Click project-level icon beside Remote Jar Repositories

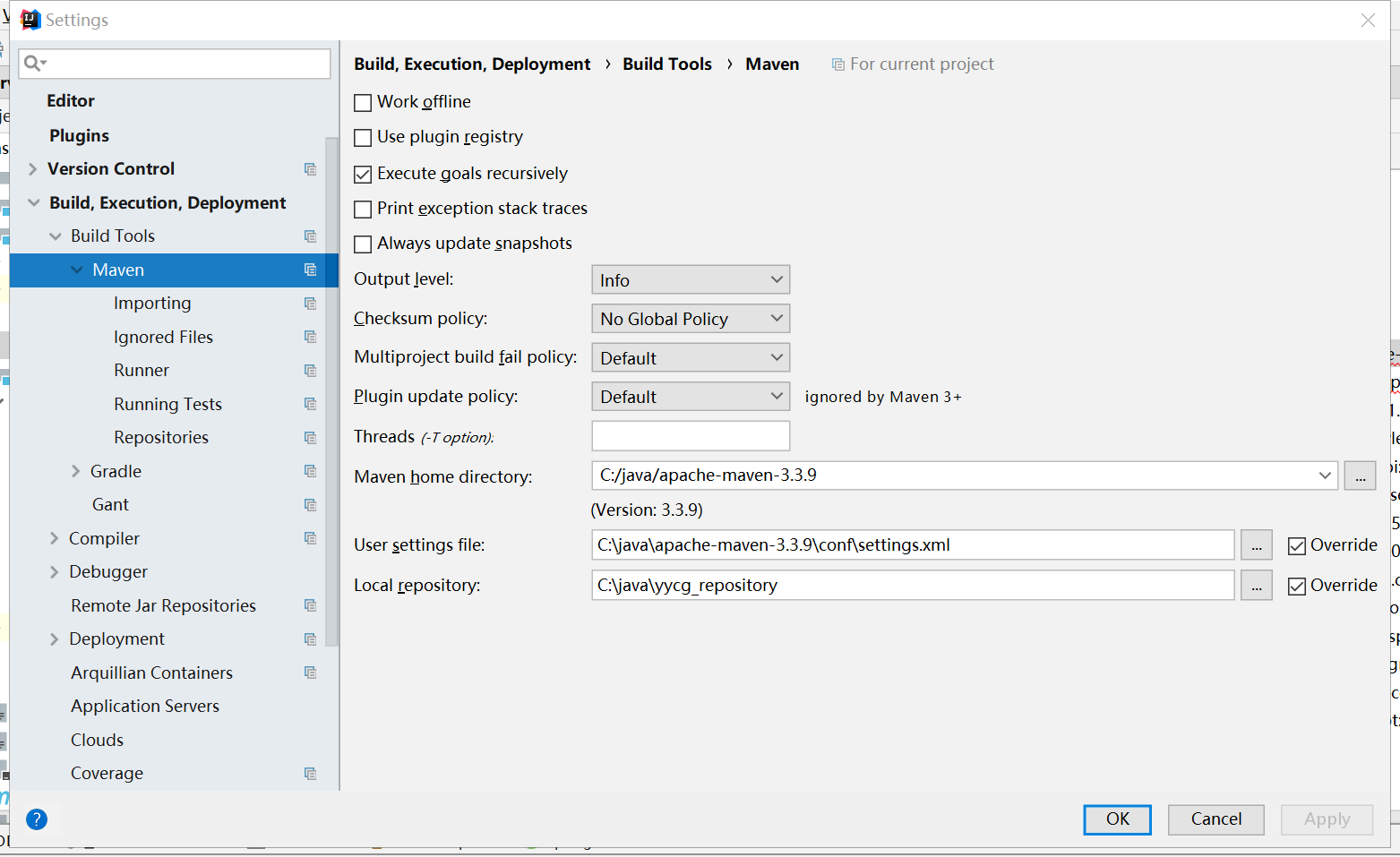pyautogui.click(x=310, y=605)
